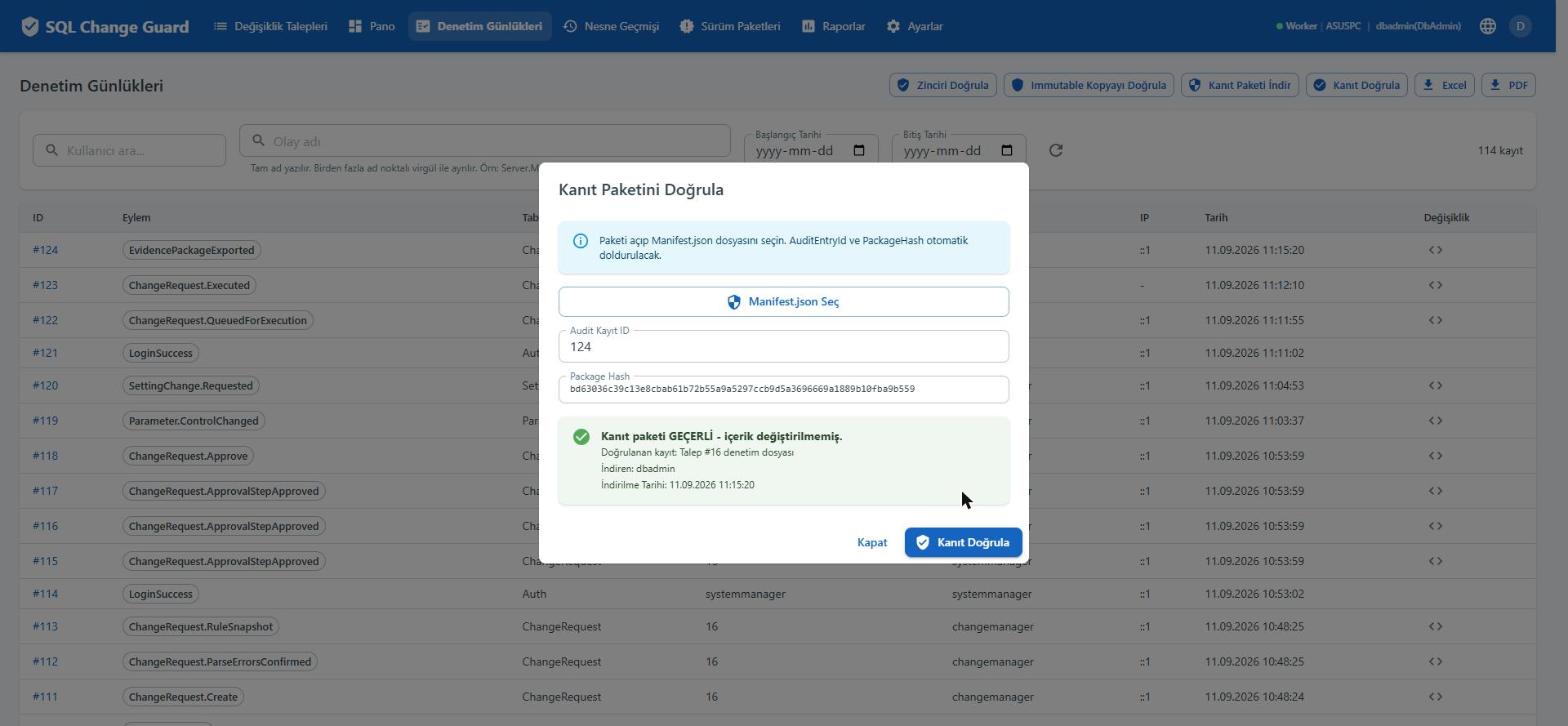Viewport: 1568px width, 726px height.
Task: View change diff icon for row #111
Action: [x=1435, y=697]
